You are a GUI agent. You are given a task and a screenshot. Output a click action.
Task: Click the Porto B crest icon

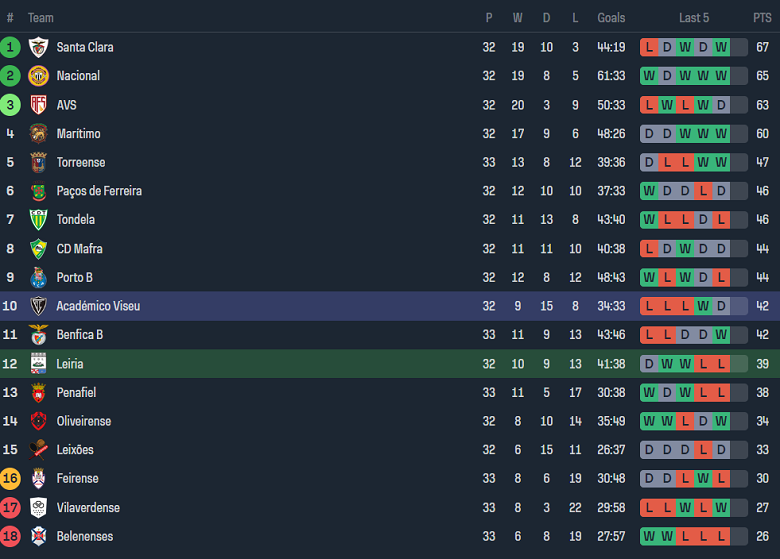tap(38, 277)
